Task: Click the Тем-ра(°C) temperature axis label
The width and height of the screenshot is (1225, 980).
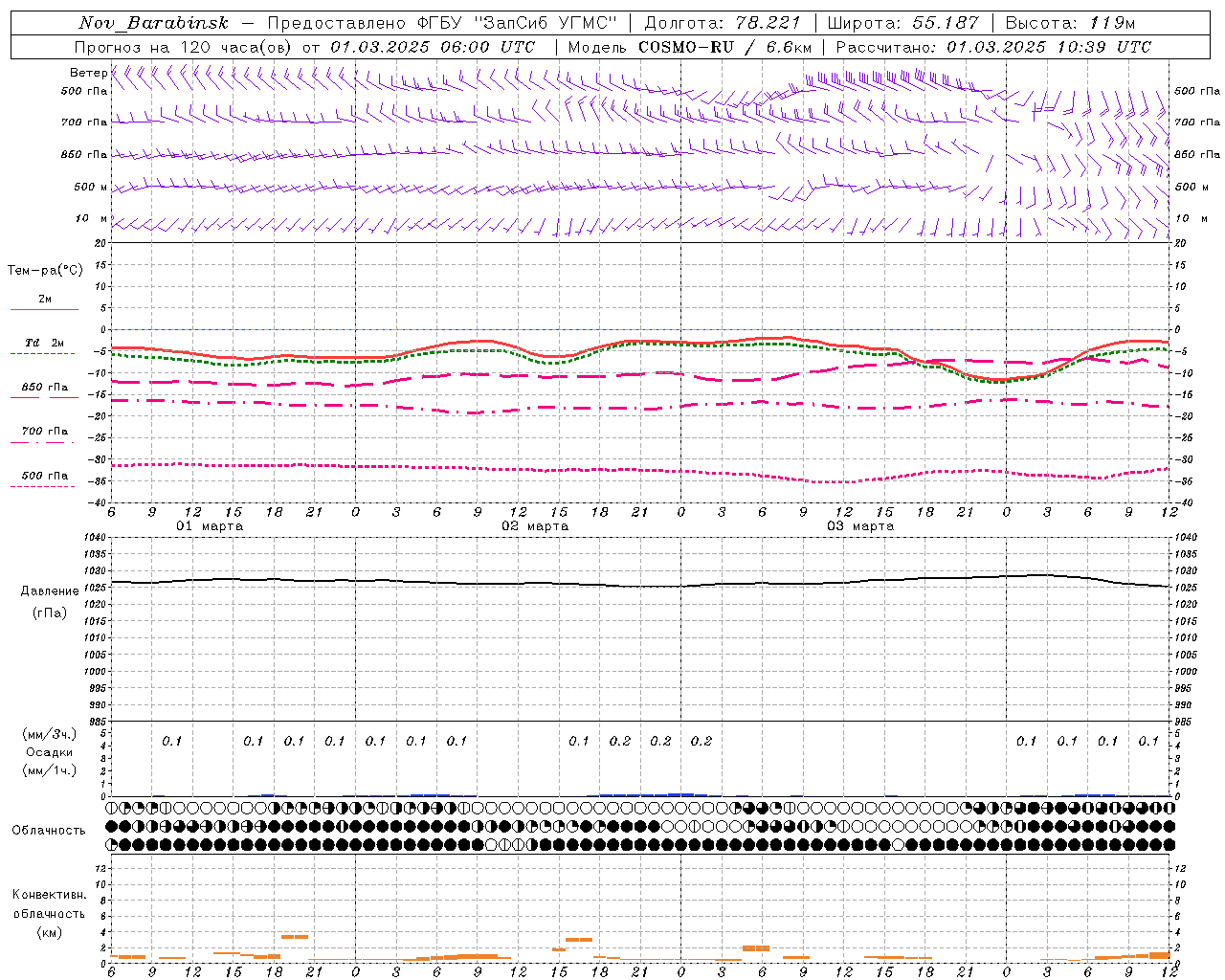Action: click(45, 271)
